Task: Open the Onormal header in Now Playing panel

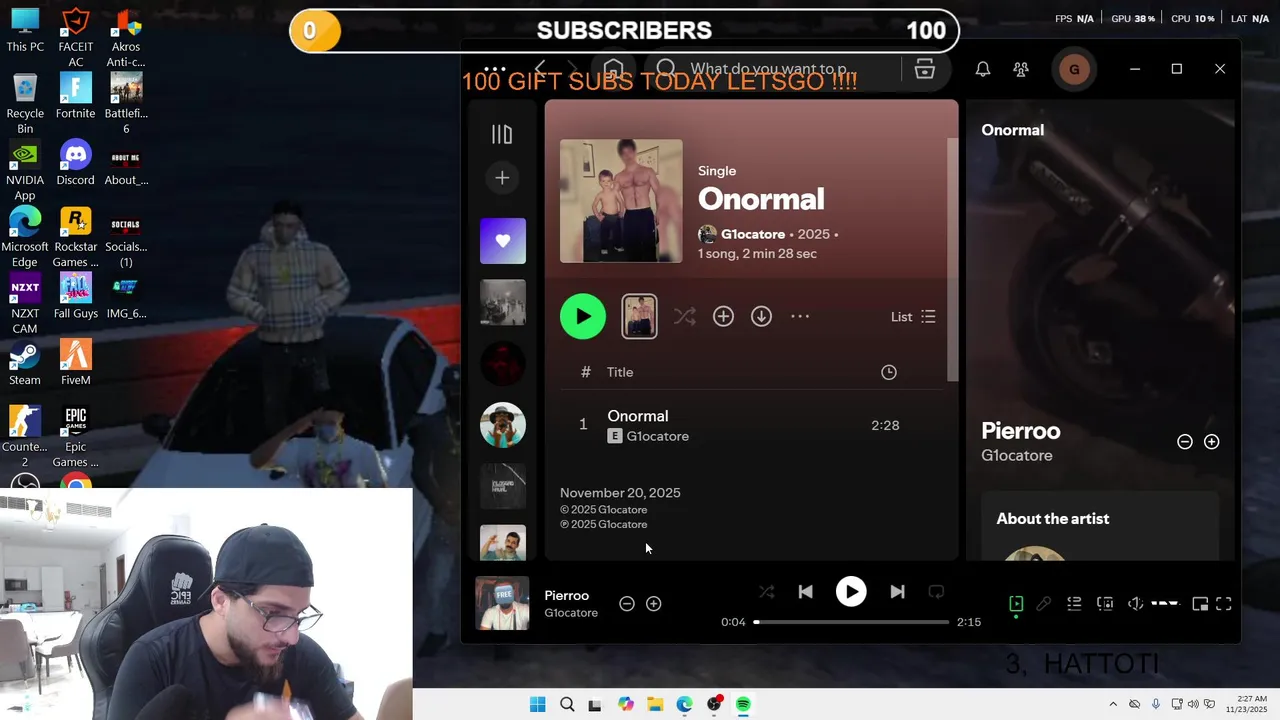Action: 1013,130
